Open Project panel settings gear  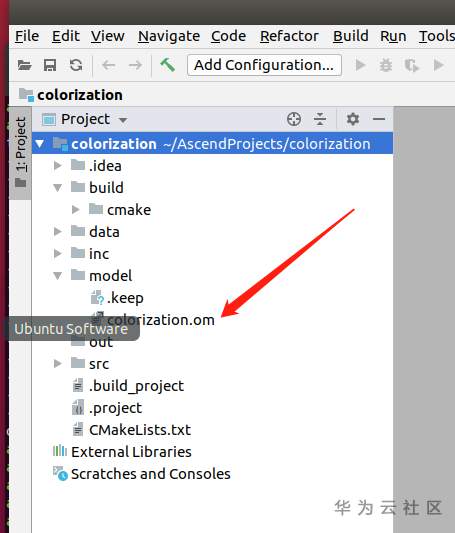pyautogui.click(x=353, y=119)
